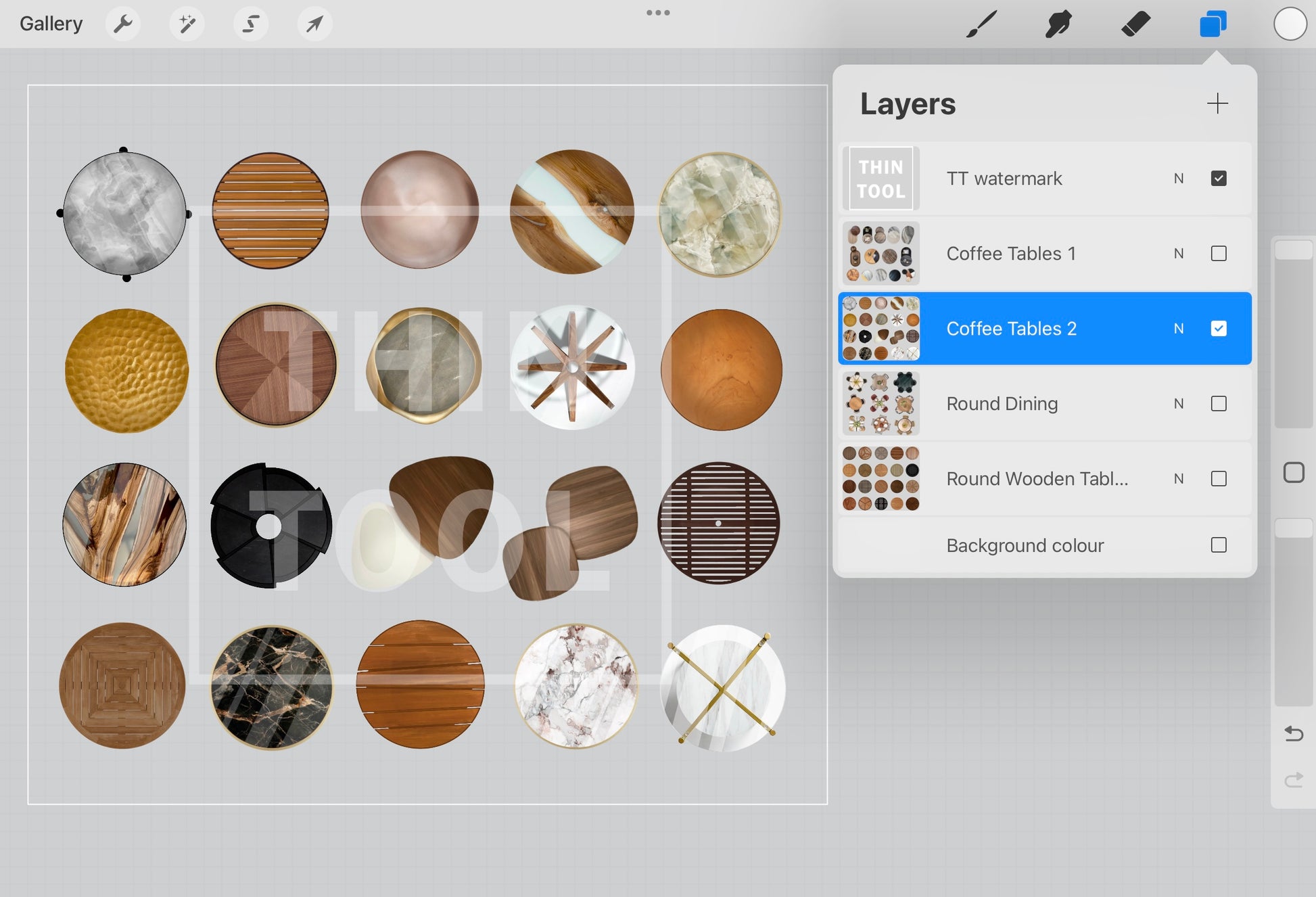This screenshot has height=897, width=1316.
Task: Open blend mode N for Coffee Tables 2
Action: (x=1179, y=329)
